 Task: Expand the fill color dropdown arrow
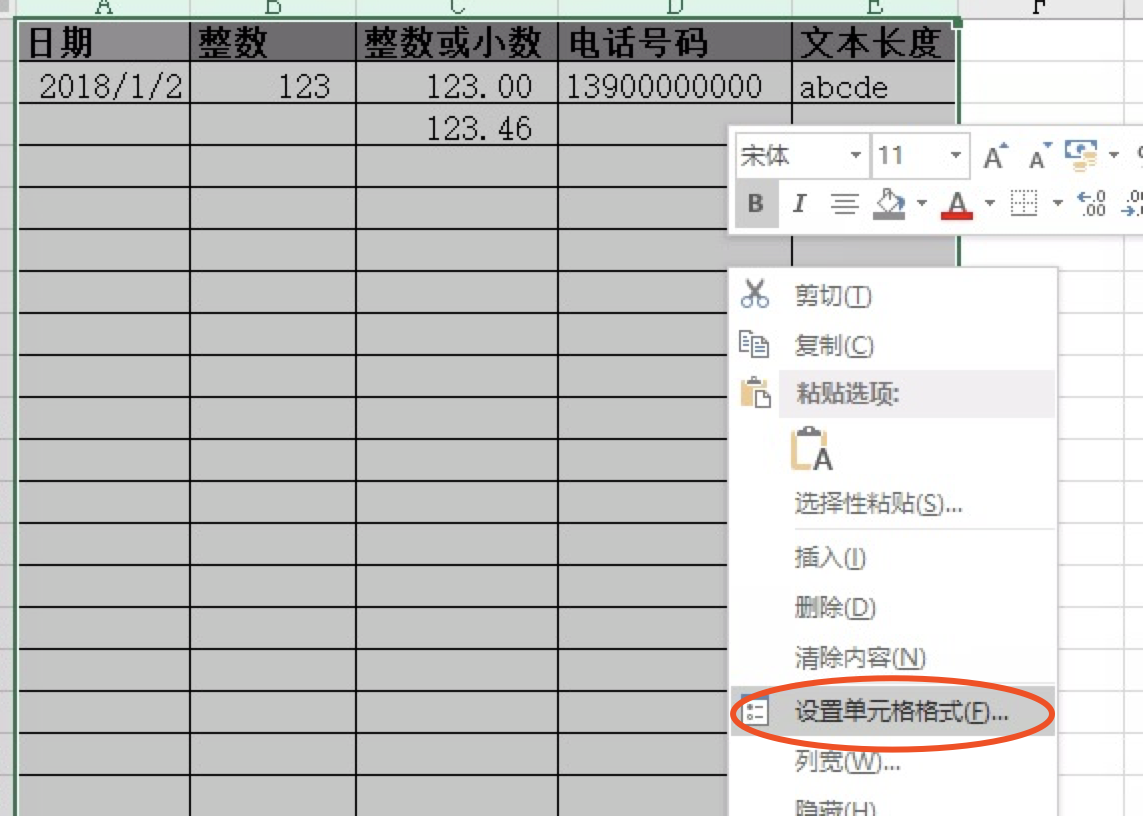point(922,203)
